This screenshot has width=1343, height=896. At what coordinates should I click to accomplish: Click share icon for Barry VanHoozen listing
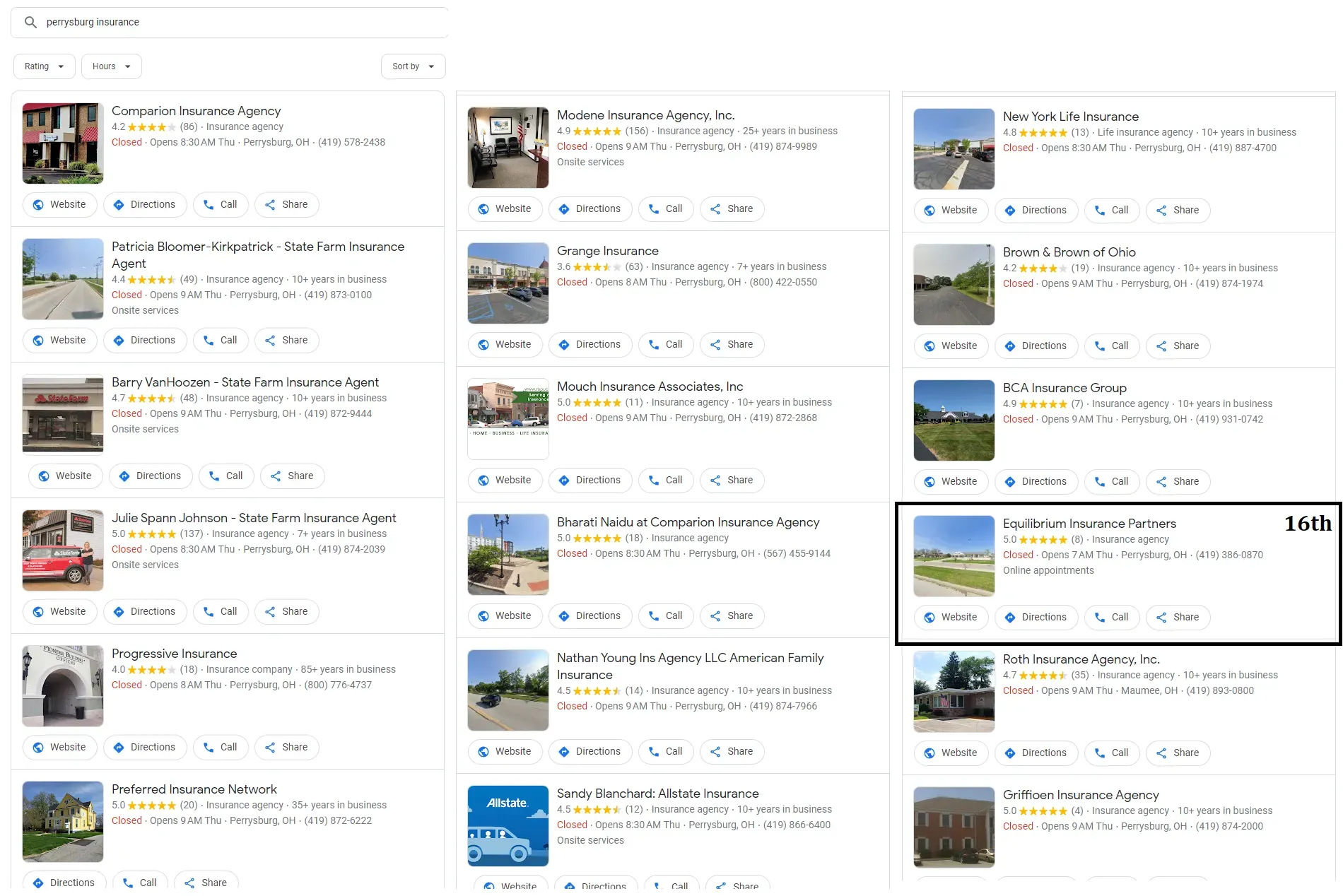(x=276, y=476)
